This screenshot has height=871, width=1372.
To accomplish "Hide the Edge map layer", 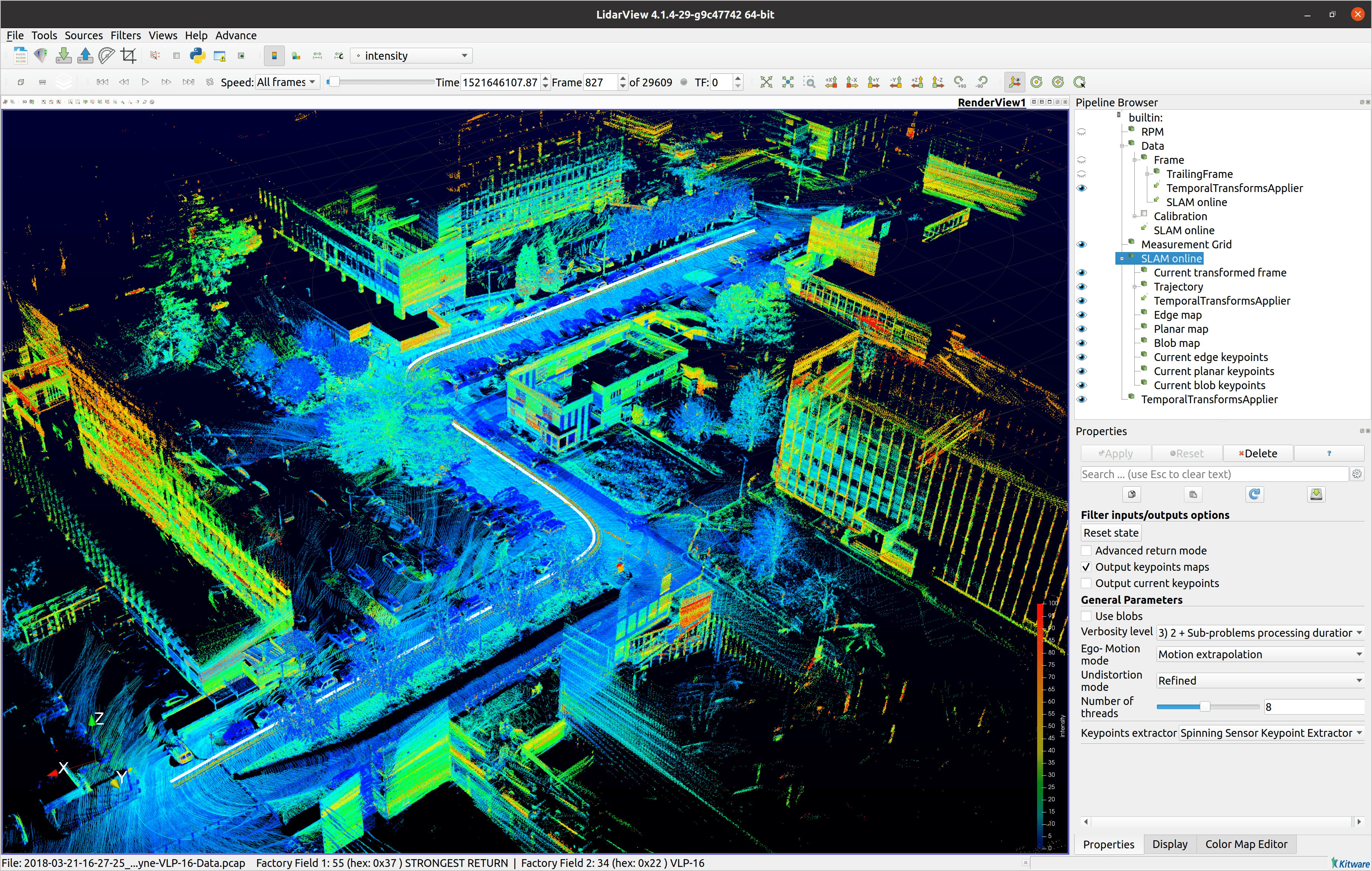I will tap(1081, 315).
